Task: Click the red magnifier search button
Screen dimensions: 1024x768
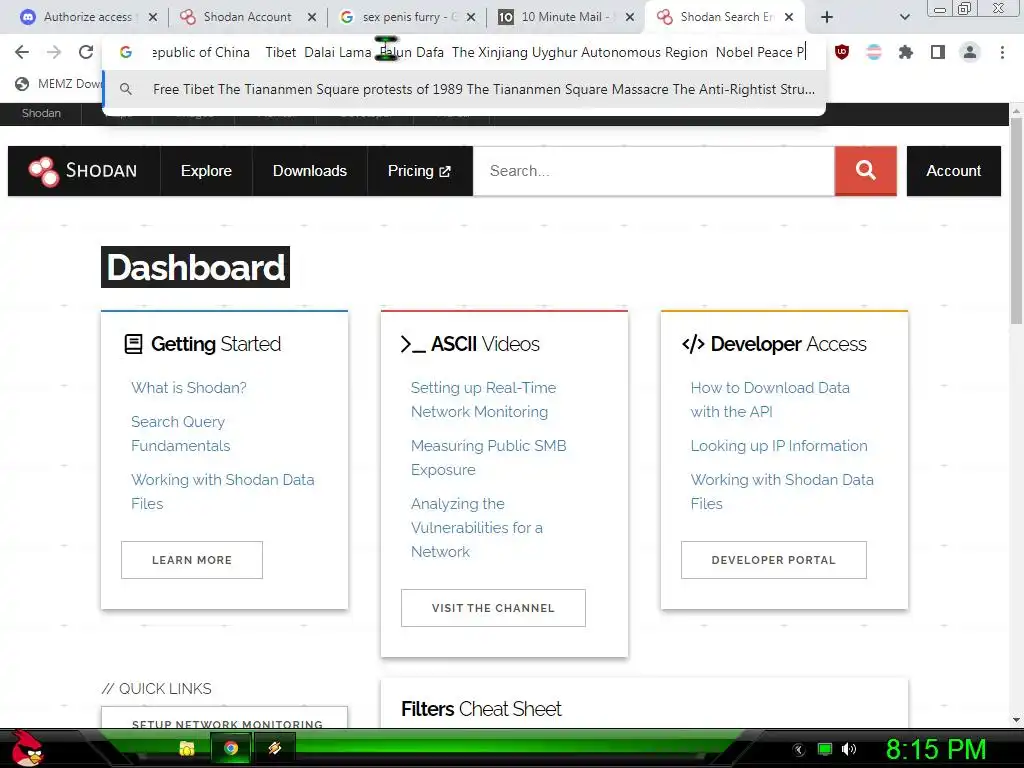Action: click(865, 171)
